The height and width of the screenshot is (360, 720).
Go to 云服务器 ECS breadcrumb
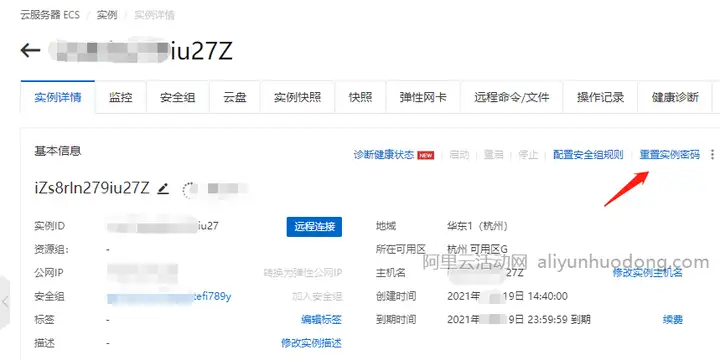(x=50, y=15)
